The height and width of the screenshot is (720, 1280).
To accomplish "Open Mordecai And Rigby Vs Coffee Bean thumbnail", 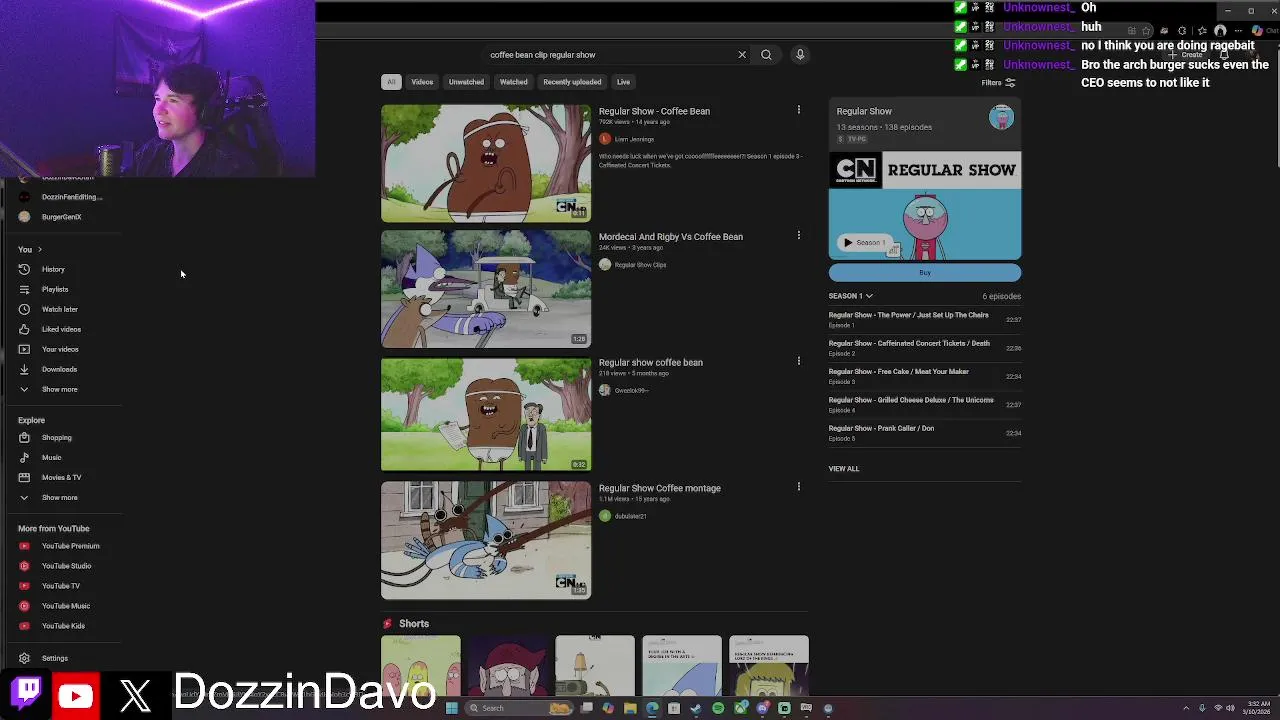I will coord(486,289).
